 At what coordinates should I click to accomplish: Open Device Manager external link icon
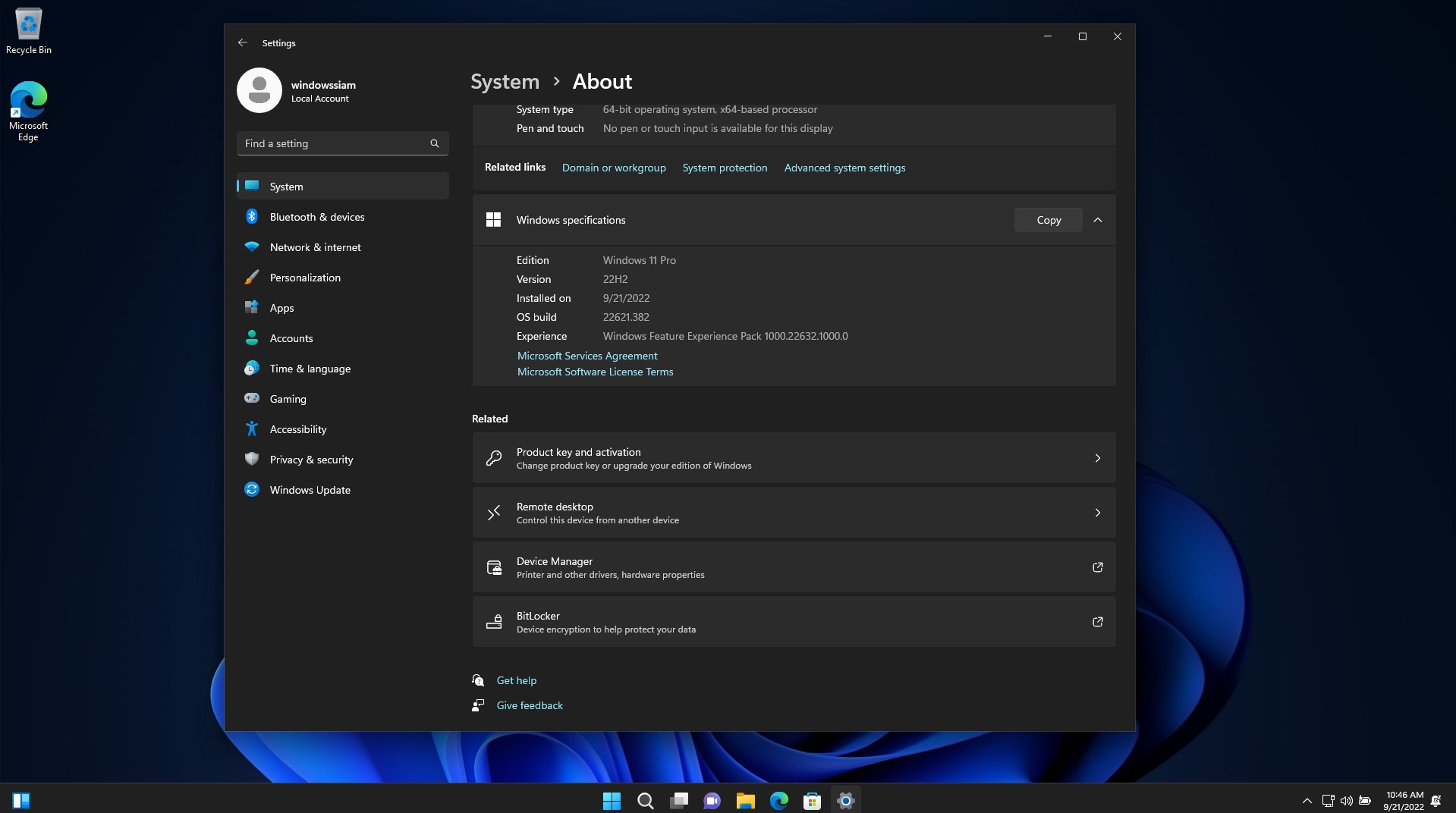click(x=1098, y=567)
